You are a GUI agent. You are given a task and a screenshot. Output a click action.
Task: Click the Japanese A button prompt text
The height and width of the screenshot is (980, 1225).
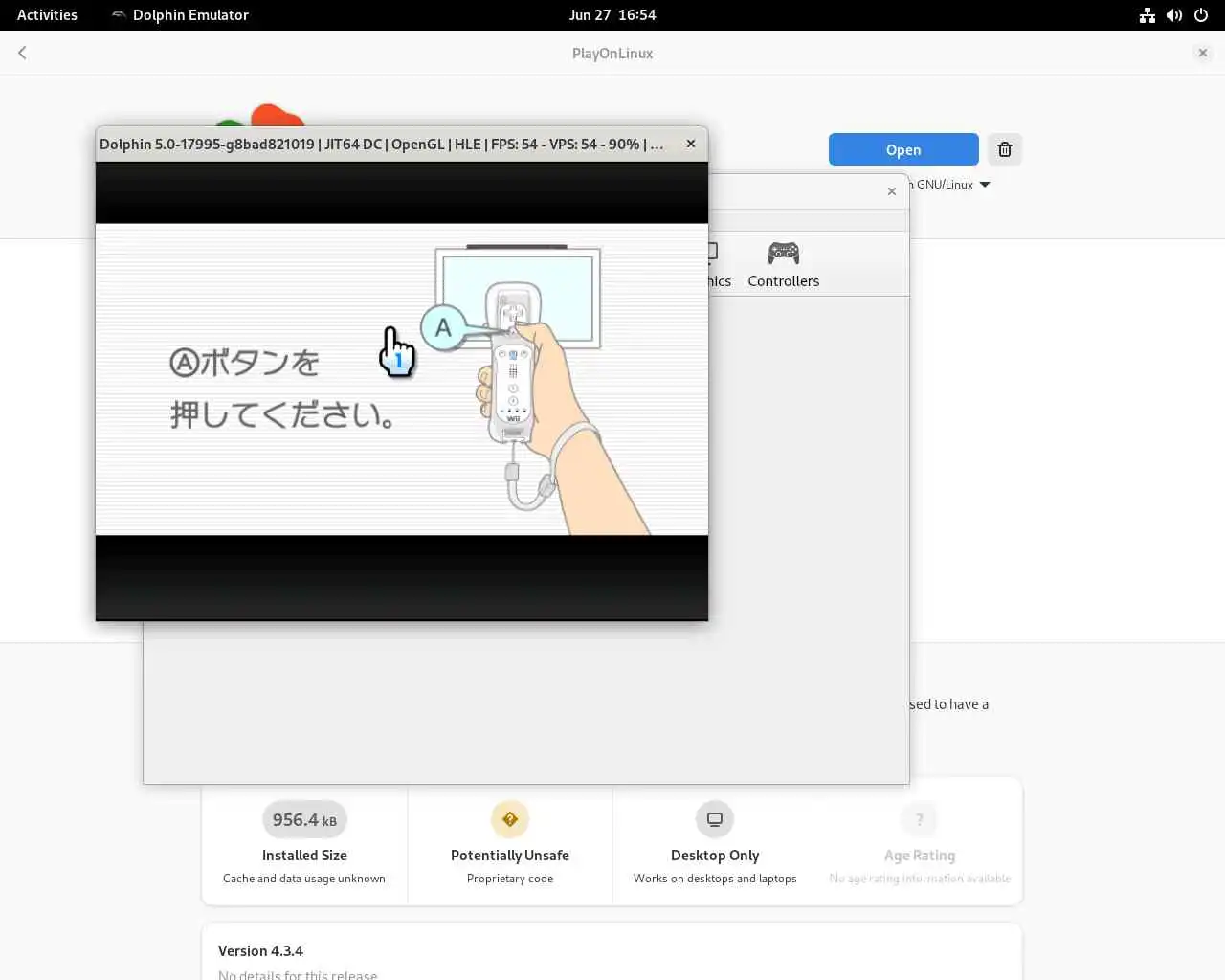tap(281, 389)
